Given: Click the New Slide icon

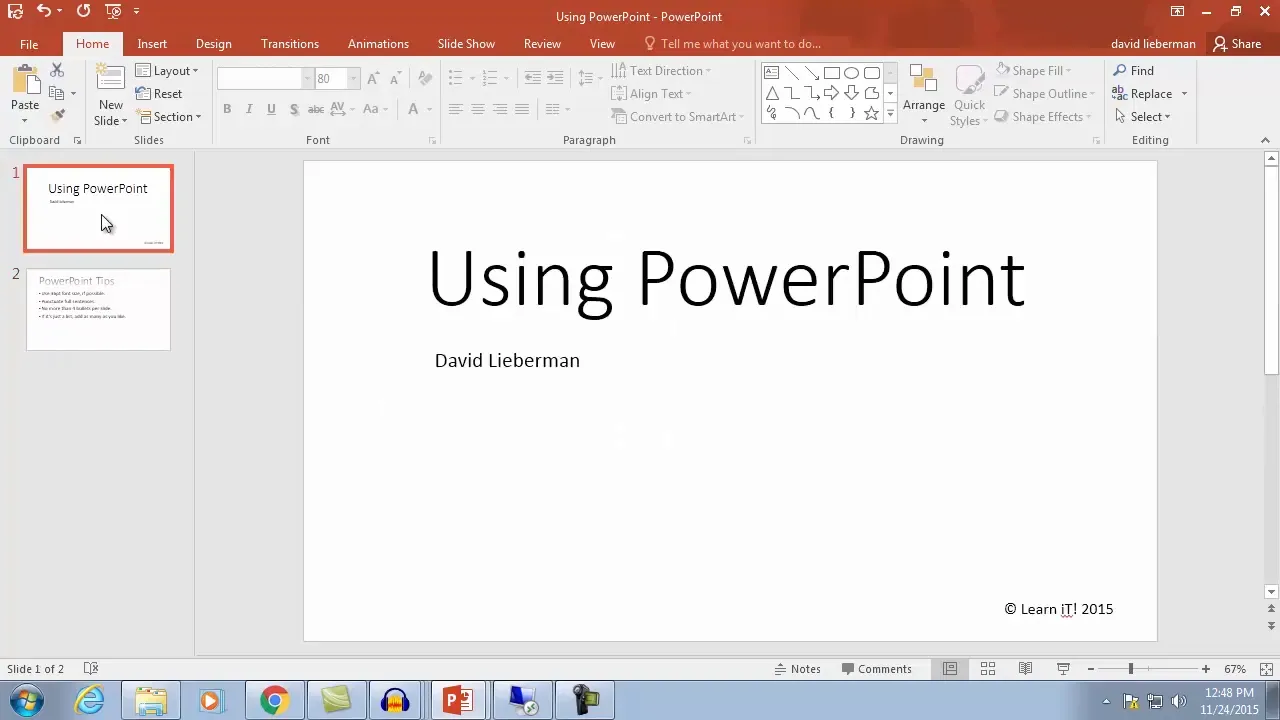Looking at the screenshot, I should click(110, 79).
